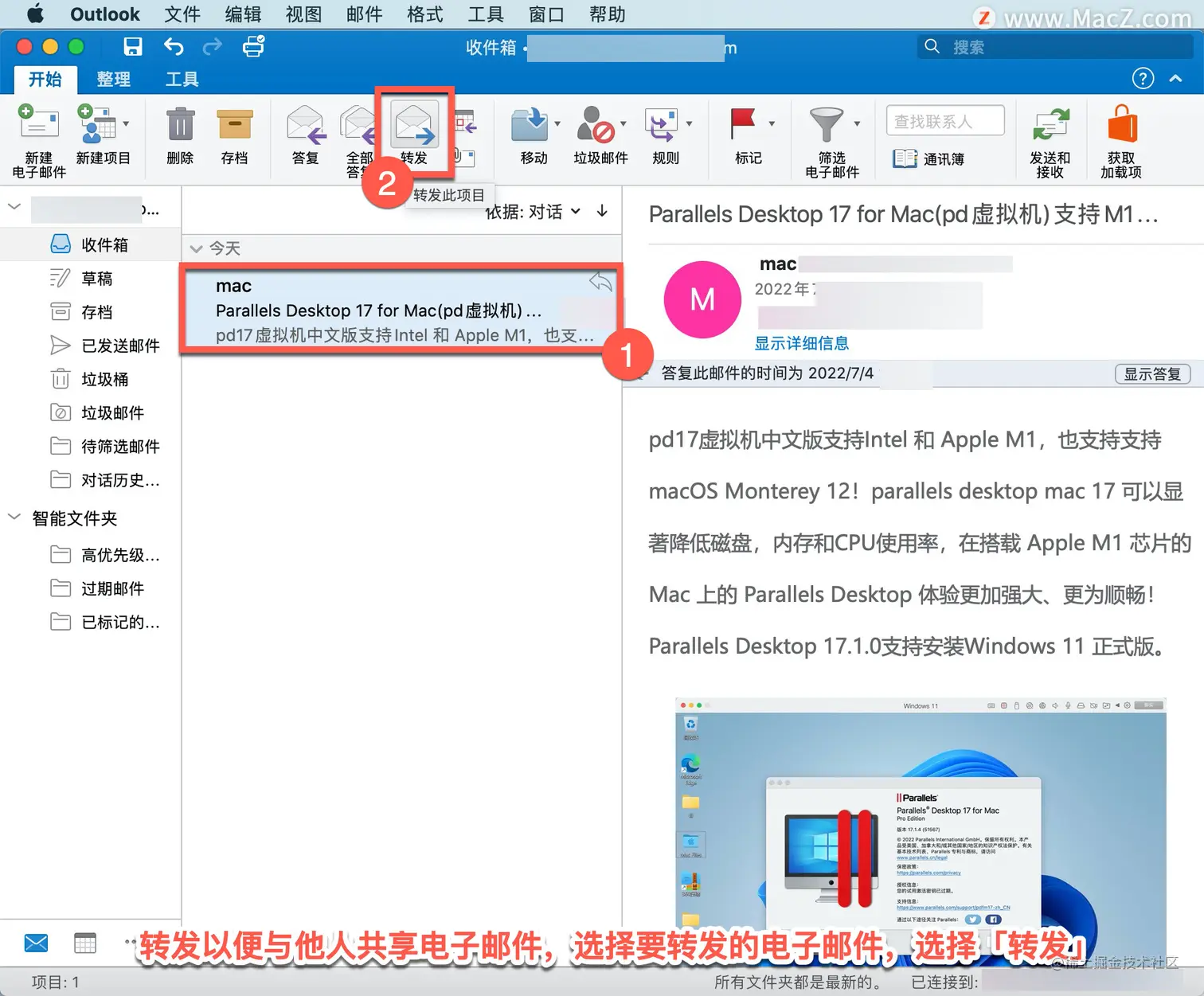The width and height of the screenshot is (1204, 996).
Task: Open the 编辑 menu
Action: [243, 14]
